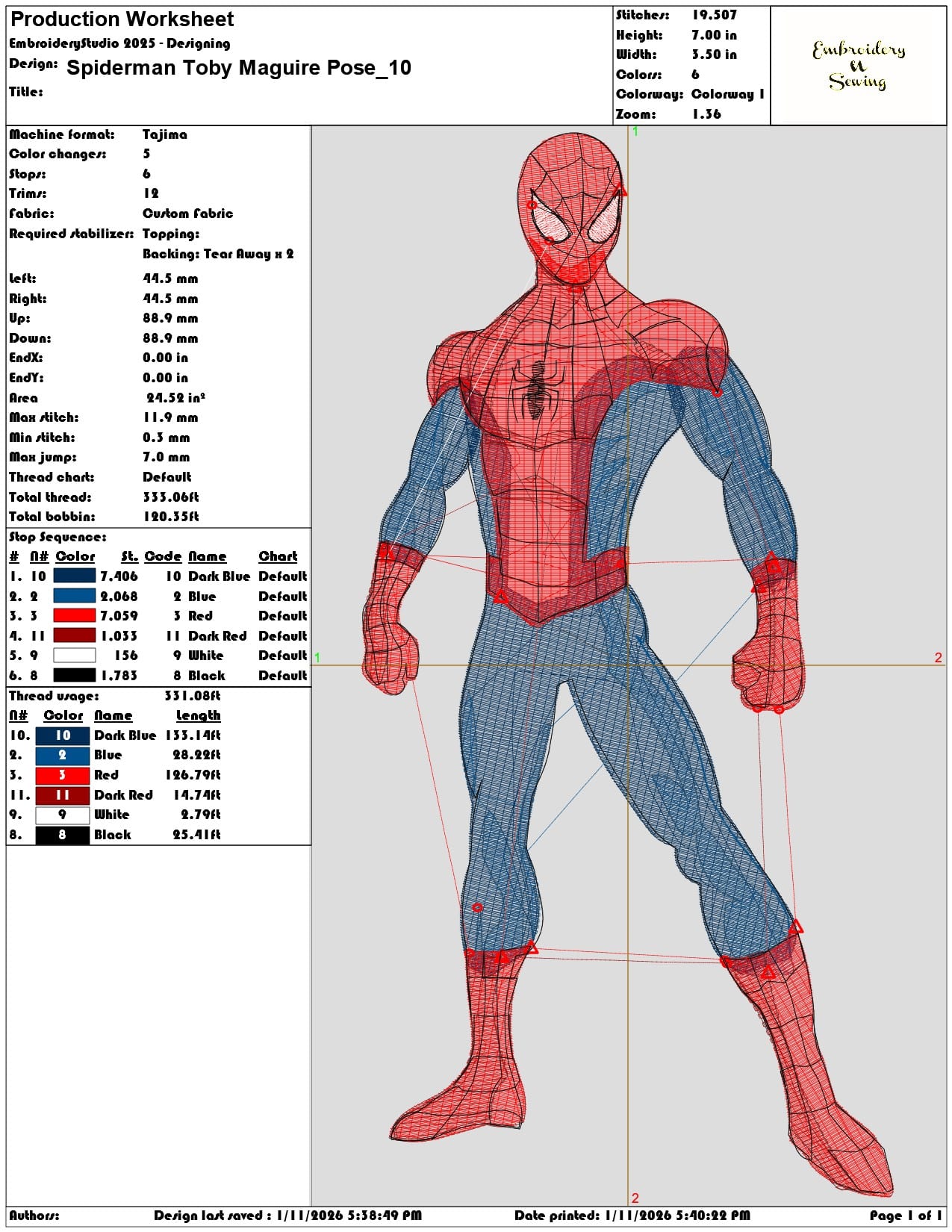This screenshot has height=1232, width=952.
Task: Click the Area value '24.52 in²'
Action: tap(175, 398)
